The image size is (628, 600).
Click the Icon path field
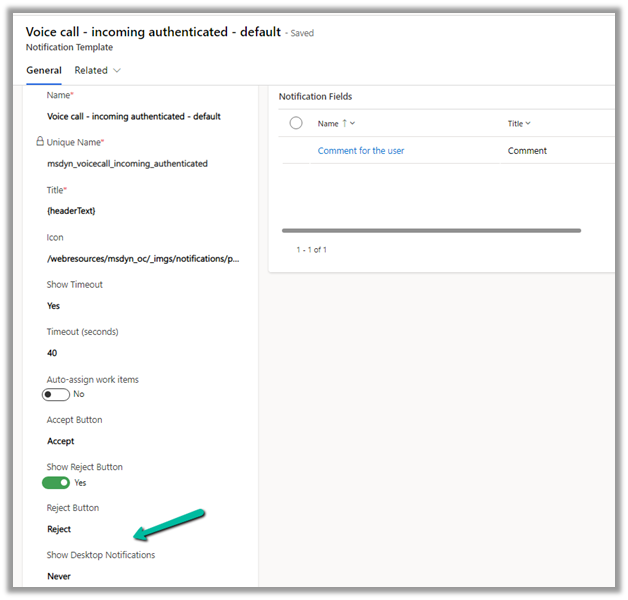(x=142, y=258)
